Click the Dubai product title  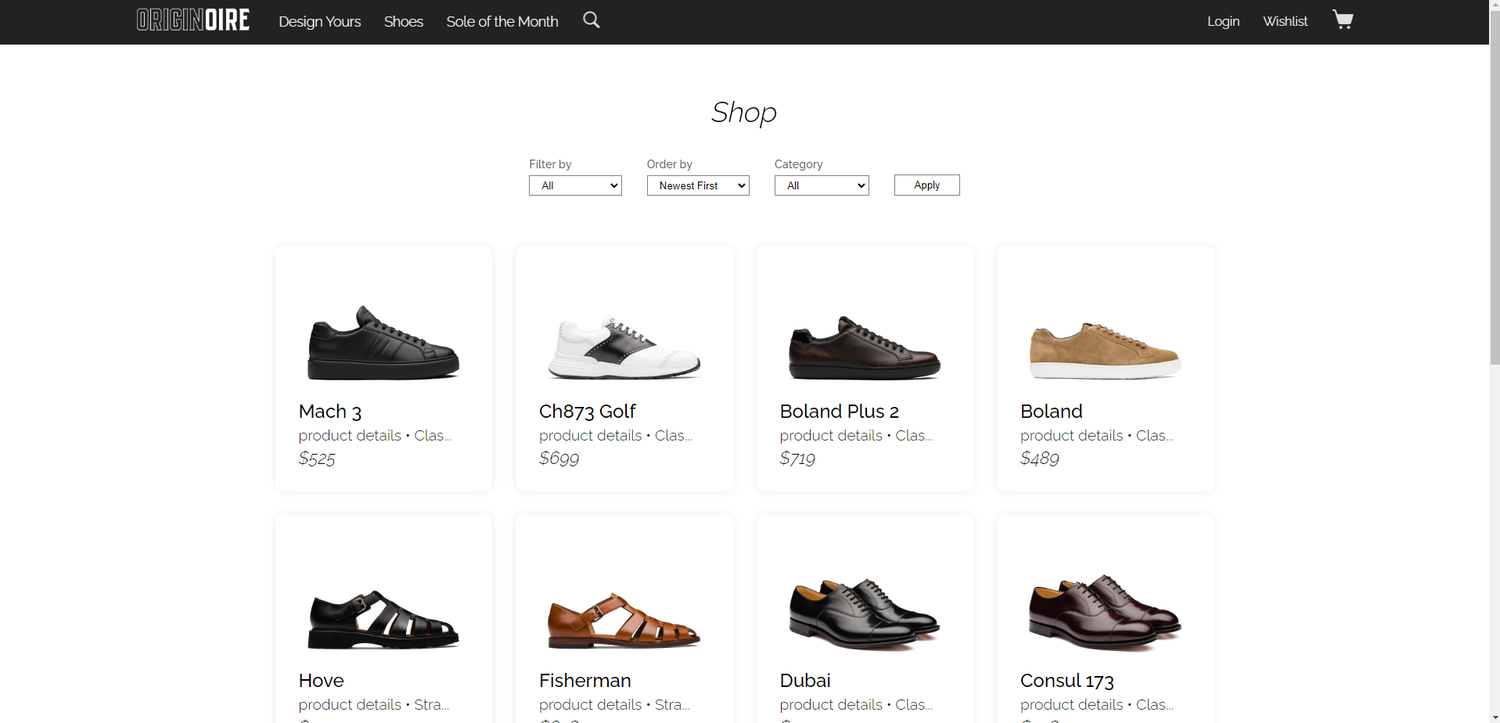tap(805, 680)
